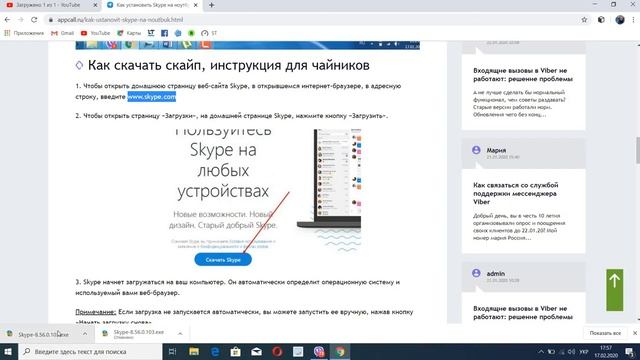Open the Карты (Maps) bookmark

click(x=129, y=33)
